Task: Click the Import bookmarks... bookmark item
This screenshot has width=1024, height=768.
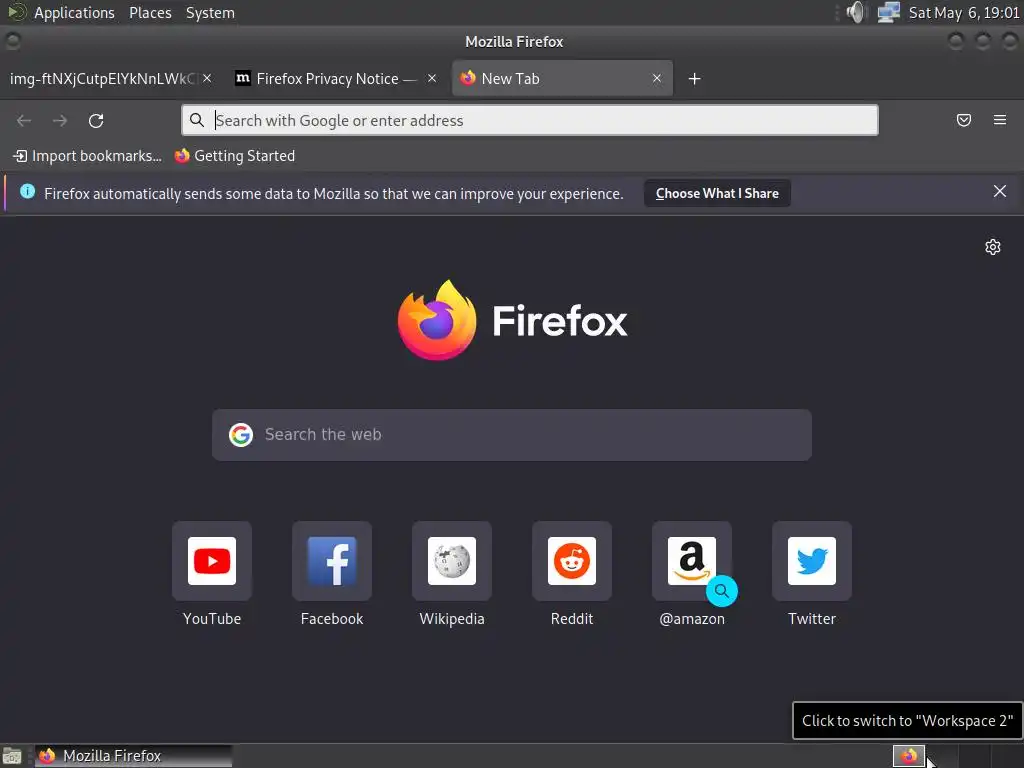Action: [x=87, y=156]
